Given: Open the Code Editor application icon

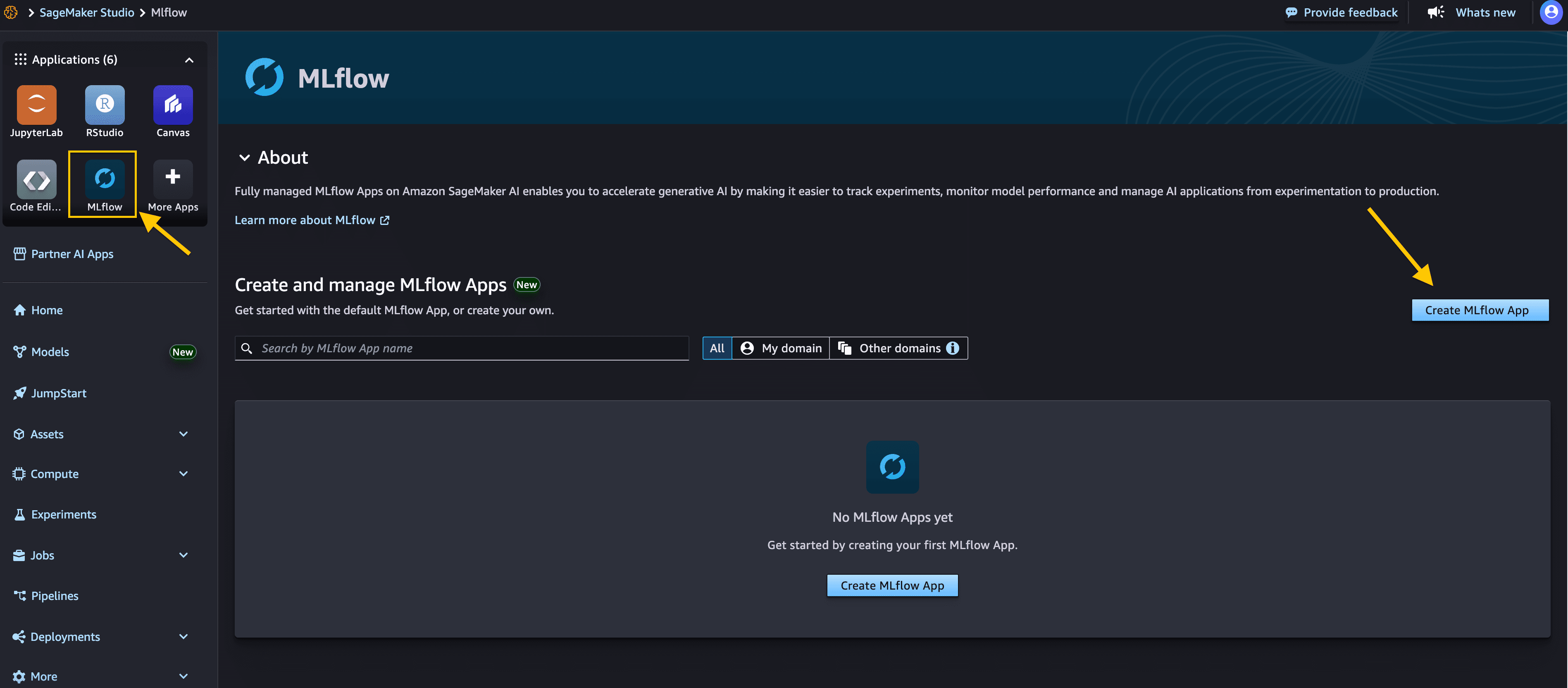Looking at the screenshot, I should point(36,179).
